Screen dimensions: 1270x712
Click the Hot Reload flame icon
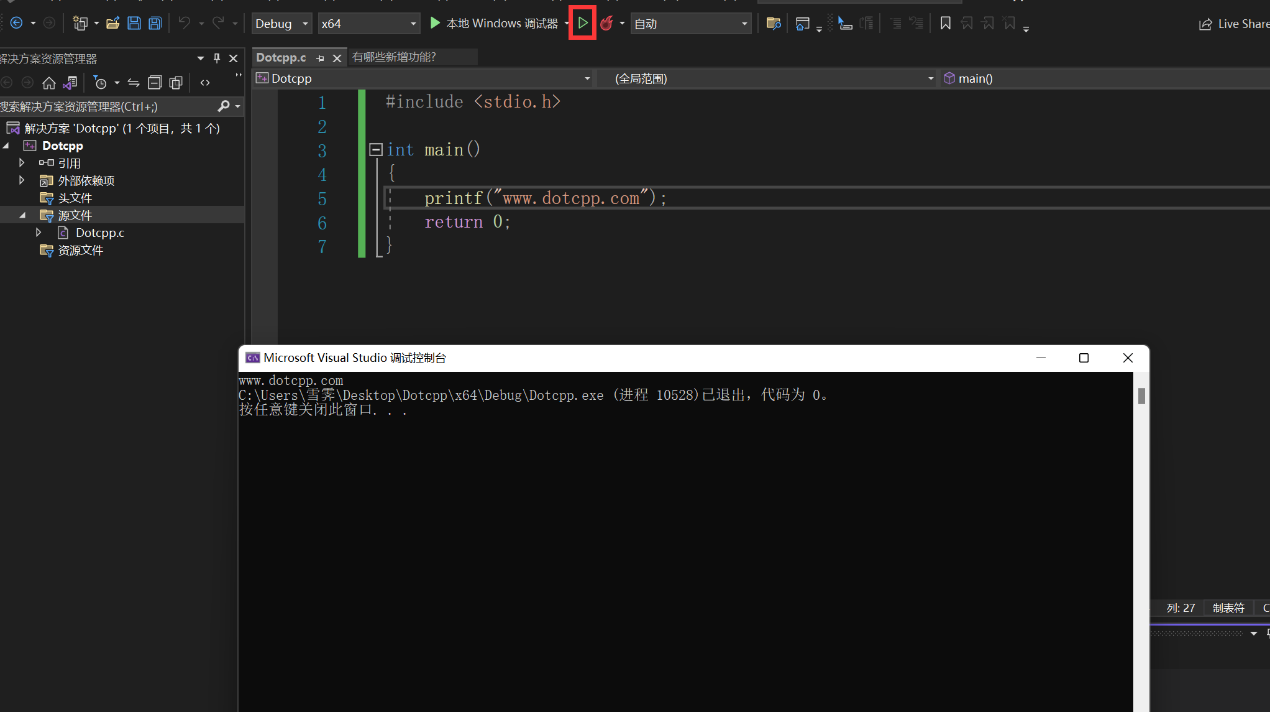[606, 23]
